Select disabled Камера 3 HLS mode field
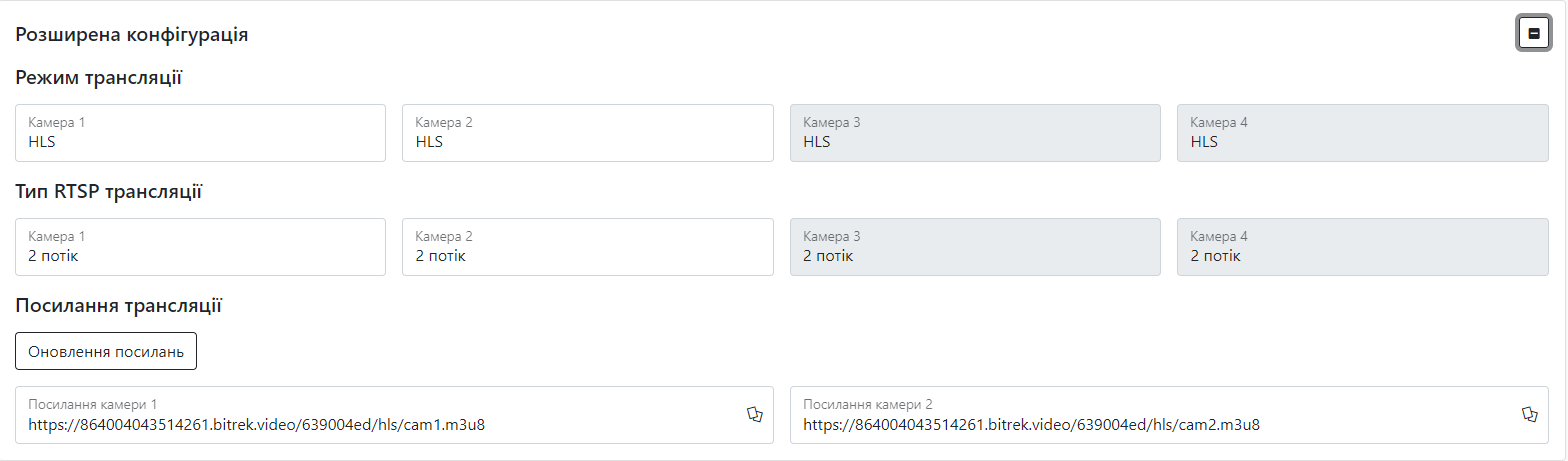Screen dimensions: 1568x461 975,133
